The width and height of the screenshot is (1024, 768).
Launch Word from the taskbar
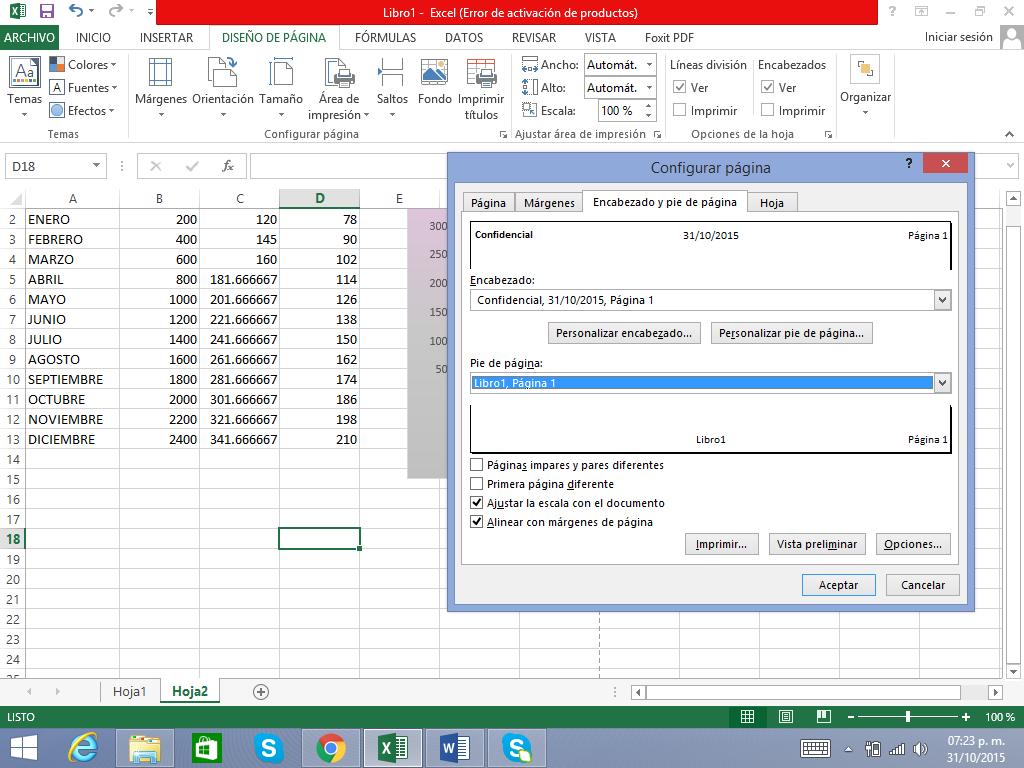455,747
